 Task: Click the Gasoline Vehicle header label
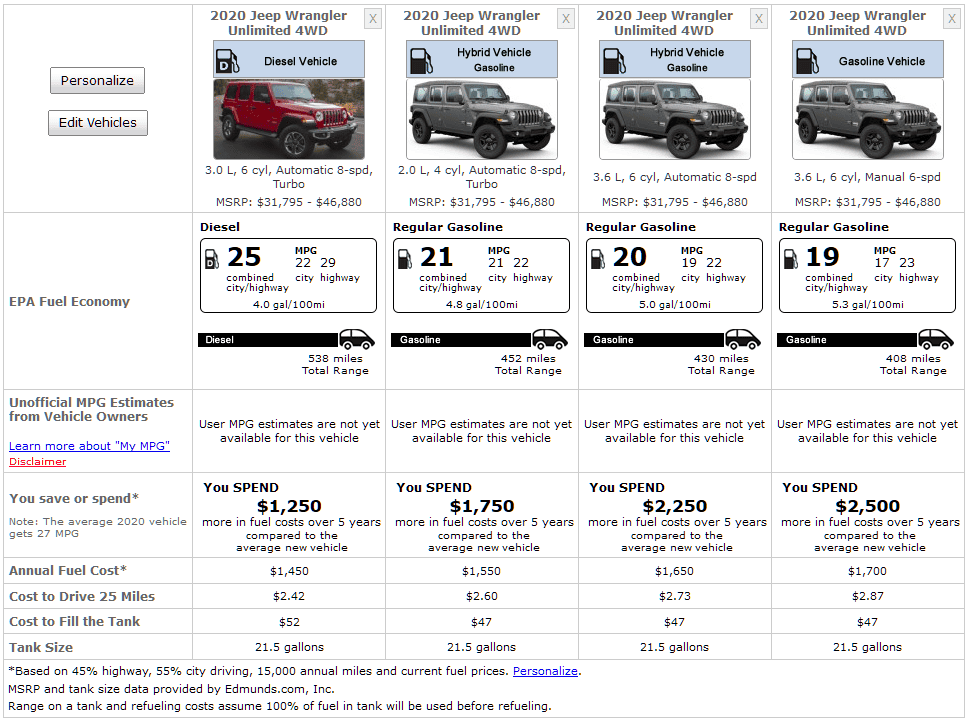[x=882, y=61]
